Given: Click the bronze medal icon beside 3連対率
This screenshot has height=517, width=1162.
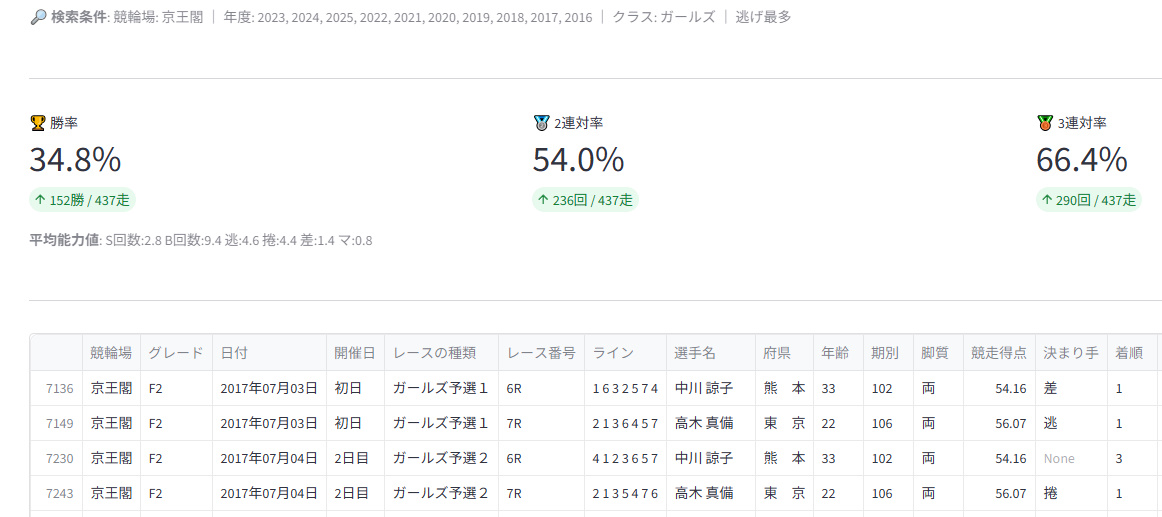Looking at the screenshot, I should 1045,123.
